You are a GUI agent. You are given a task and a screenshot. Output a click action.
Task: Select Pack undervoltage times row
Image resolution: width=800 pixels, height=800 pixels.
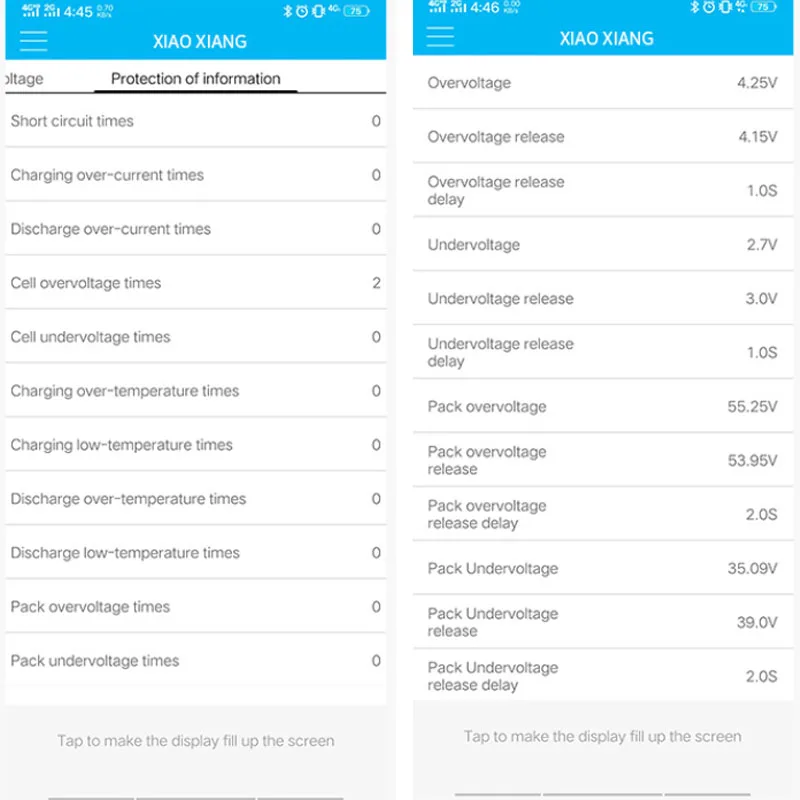(195, 661)
